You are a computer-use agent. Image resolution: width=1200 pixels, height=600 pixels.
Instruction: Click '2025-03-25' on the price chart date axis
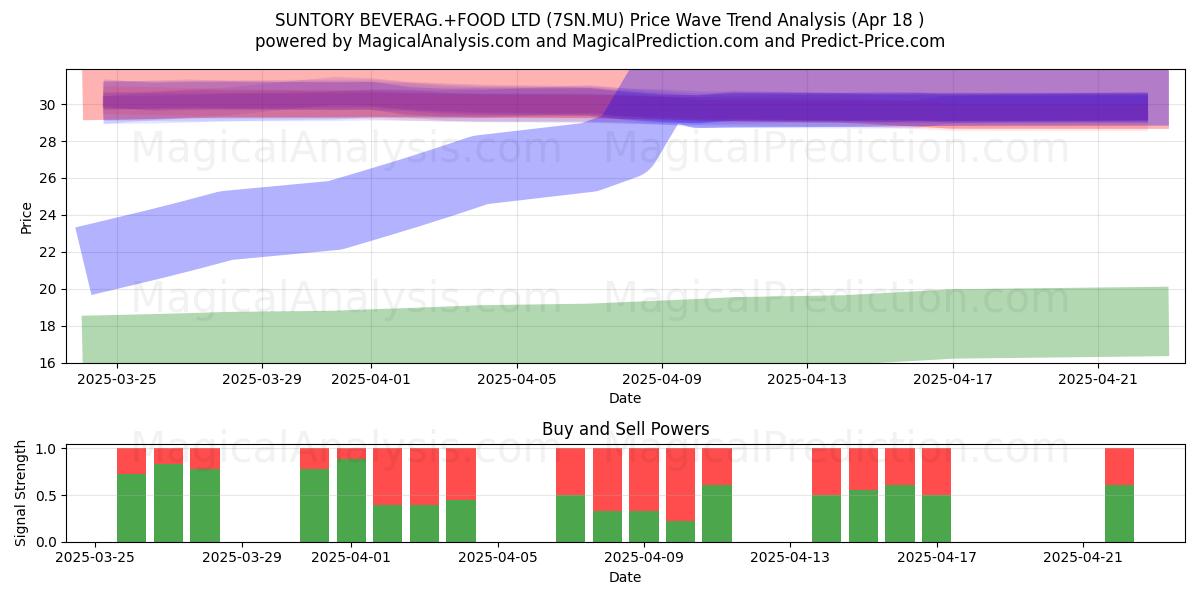tap(116, 379)
